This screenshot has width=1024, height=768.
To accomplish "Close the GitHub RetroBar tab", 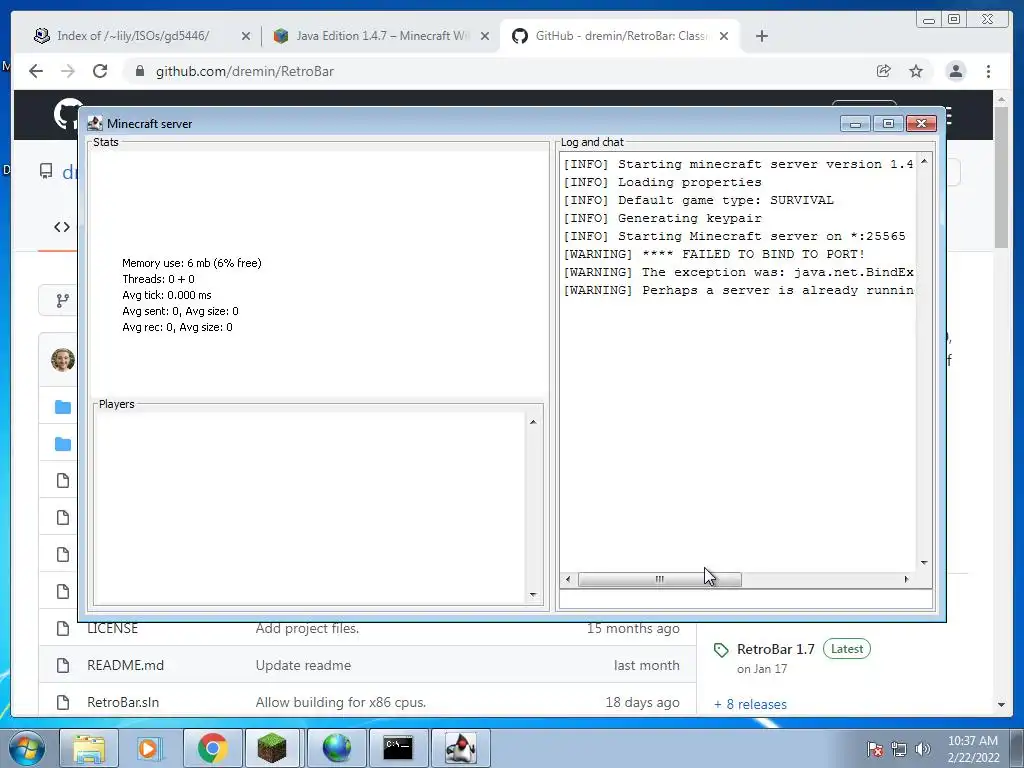I will (x=724, y=36).
